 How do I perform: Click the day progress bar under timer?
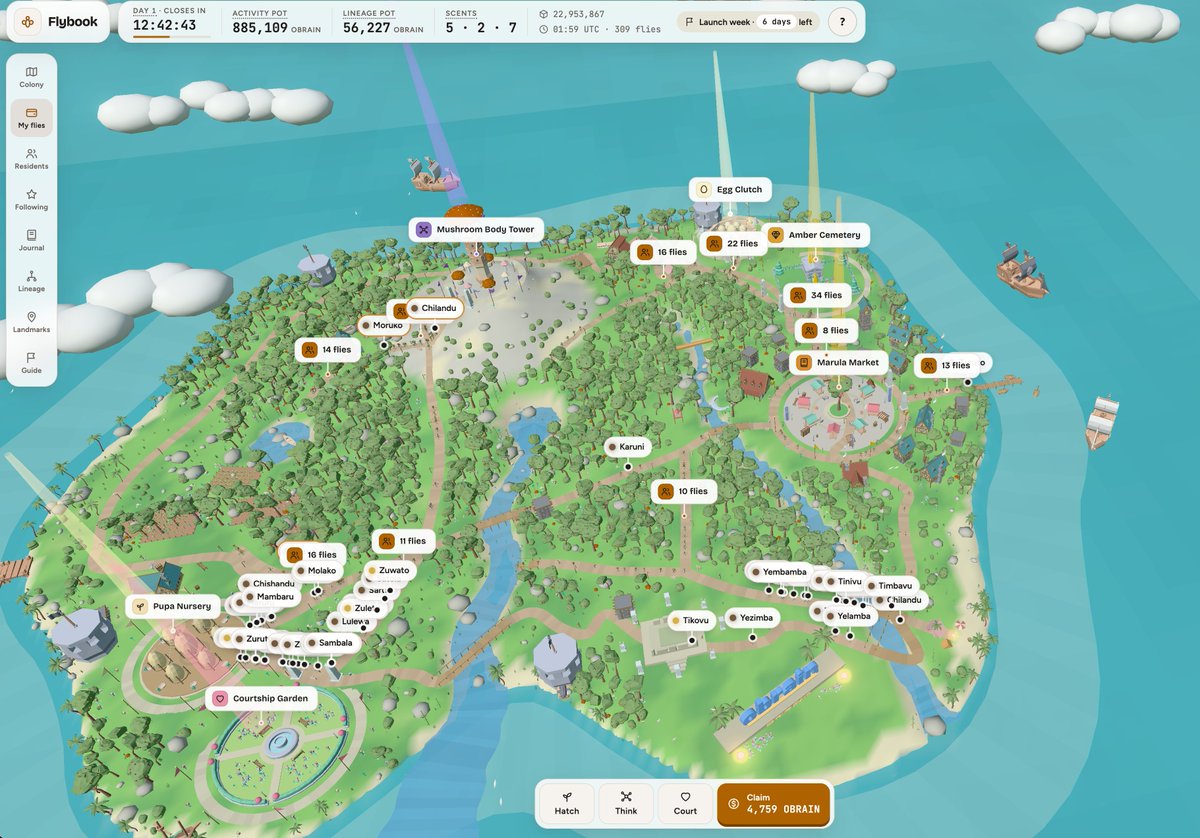(x=172, y=37)
